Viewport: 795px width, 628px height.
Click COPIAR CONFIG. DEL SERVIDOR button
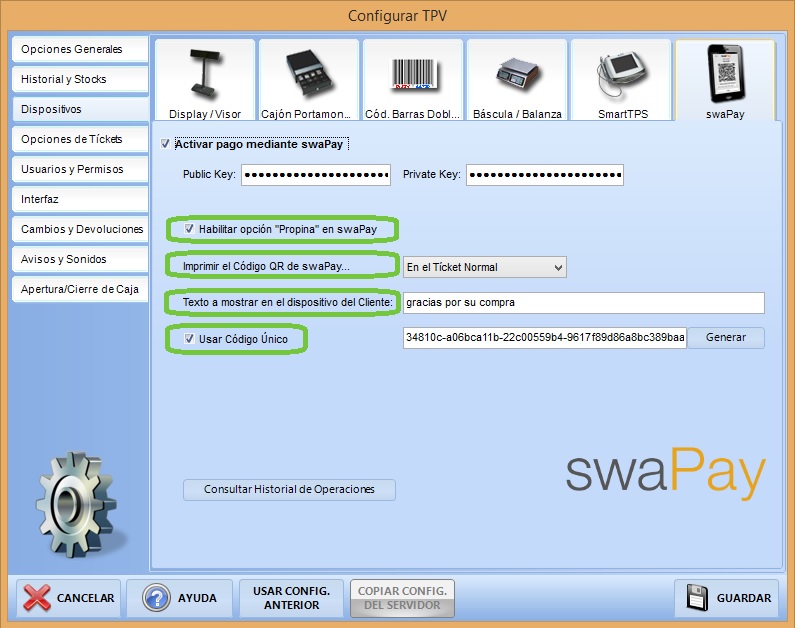coord(403,598)
